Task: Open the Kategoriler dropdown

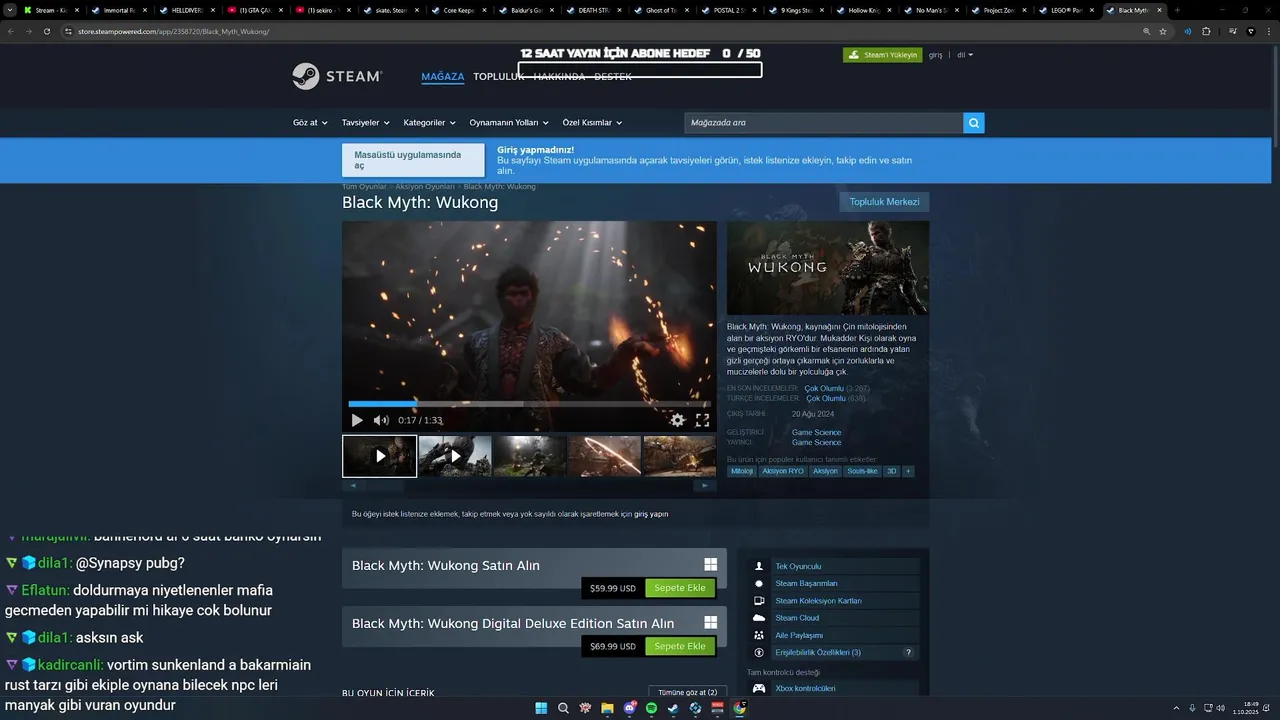Action: [429, 123]
